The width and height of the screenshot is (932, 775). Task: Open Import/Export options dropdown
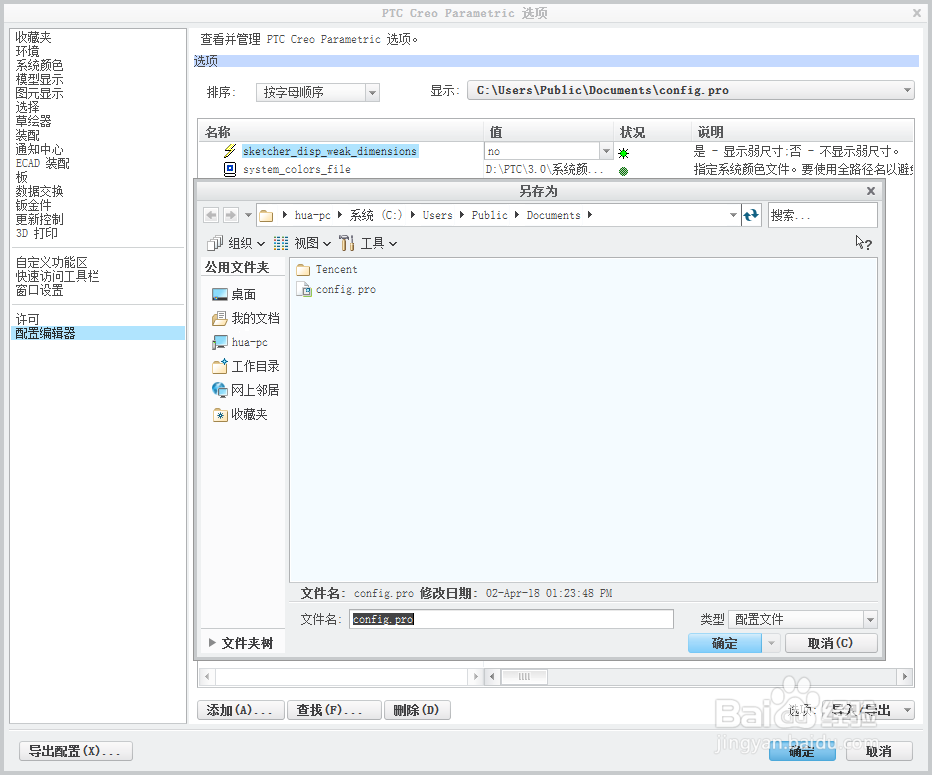(870, 710)
